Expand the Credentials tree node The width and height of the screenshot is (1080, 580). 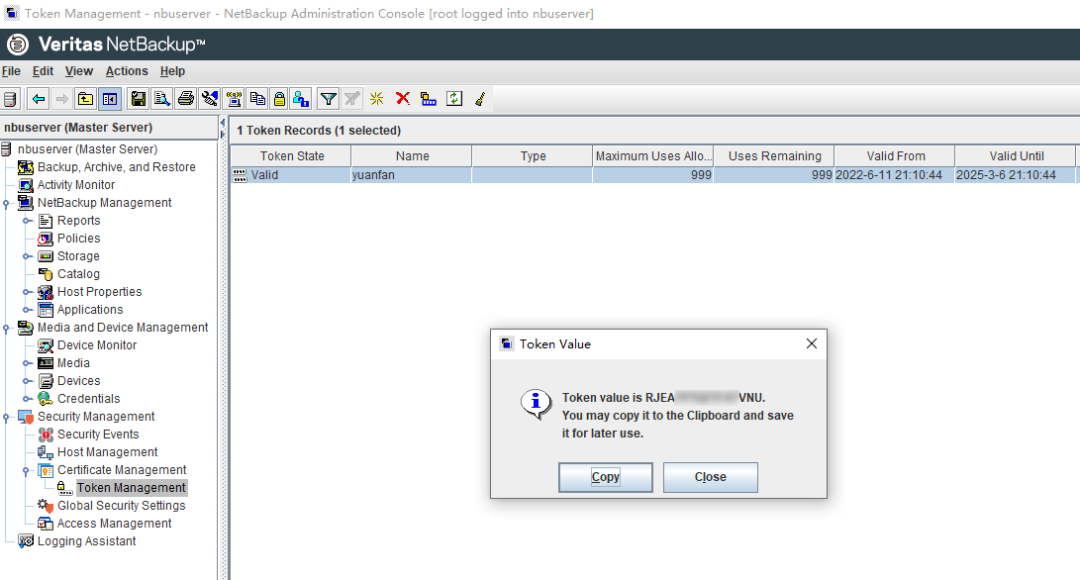tap(27, 399)
